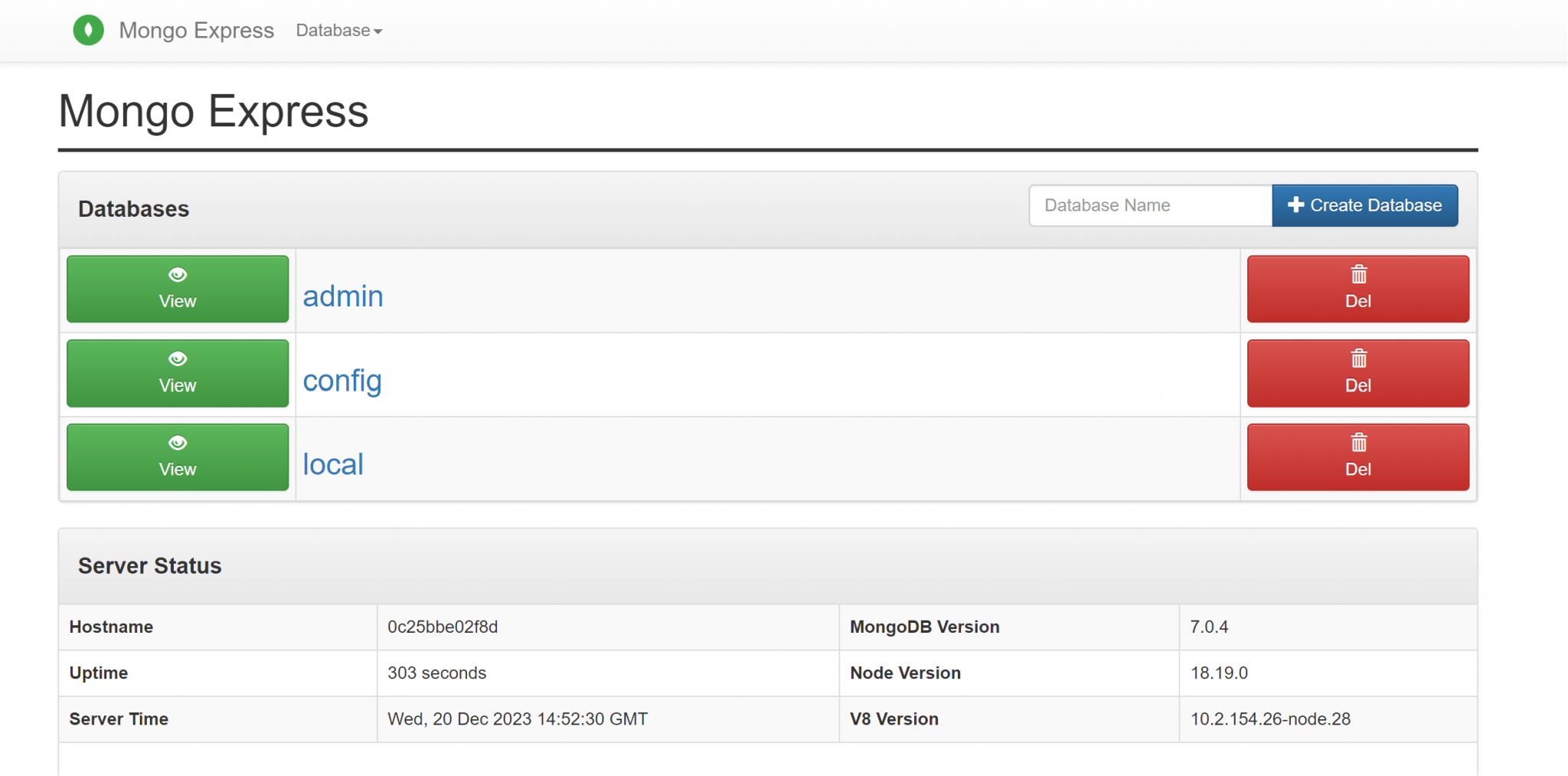Open the config database link

pyautogui.click(x=342, y=381)
